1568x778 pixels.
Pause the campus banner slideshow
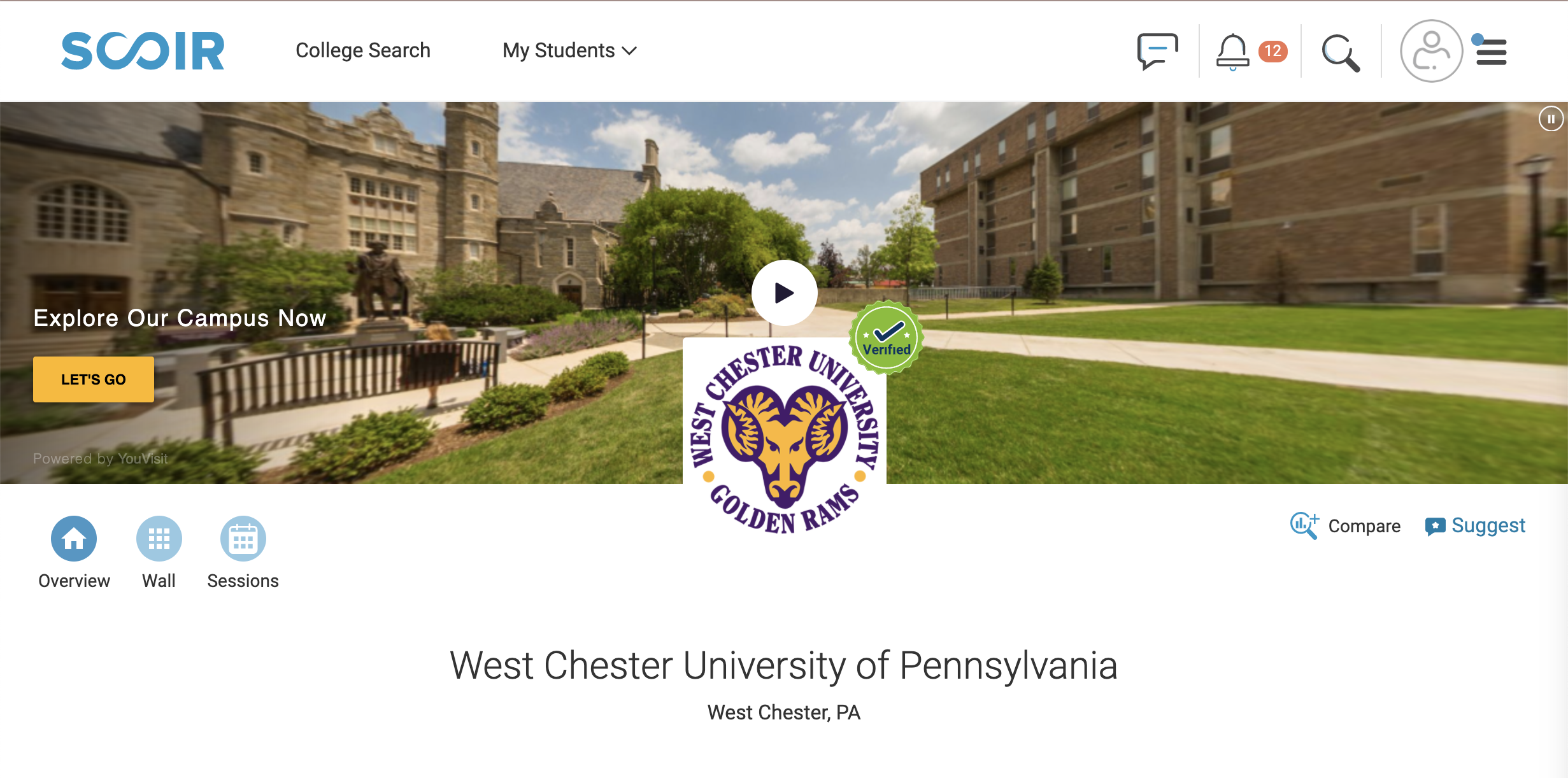1551,118
